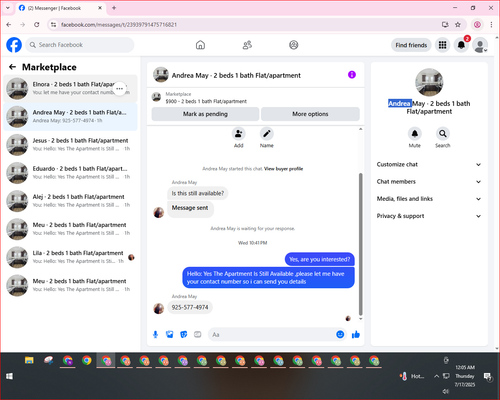Open Jesus conversation
Viewport: 500px width, 400px height.
coord(70,145)
